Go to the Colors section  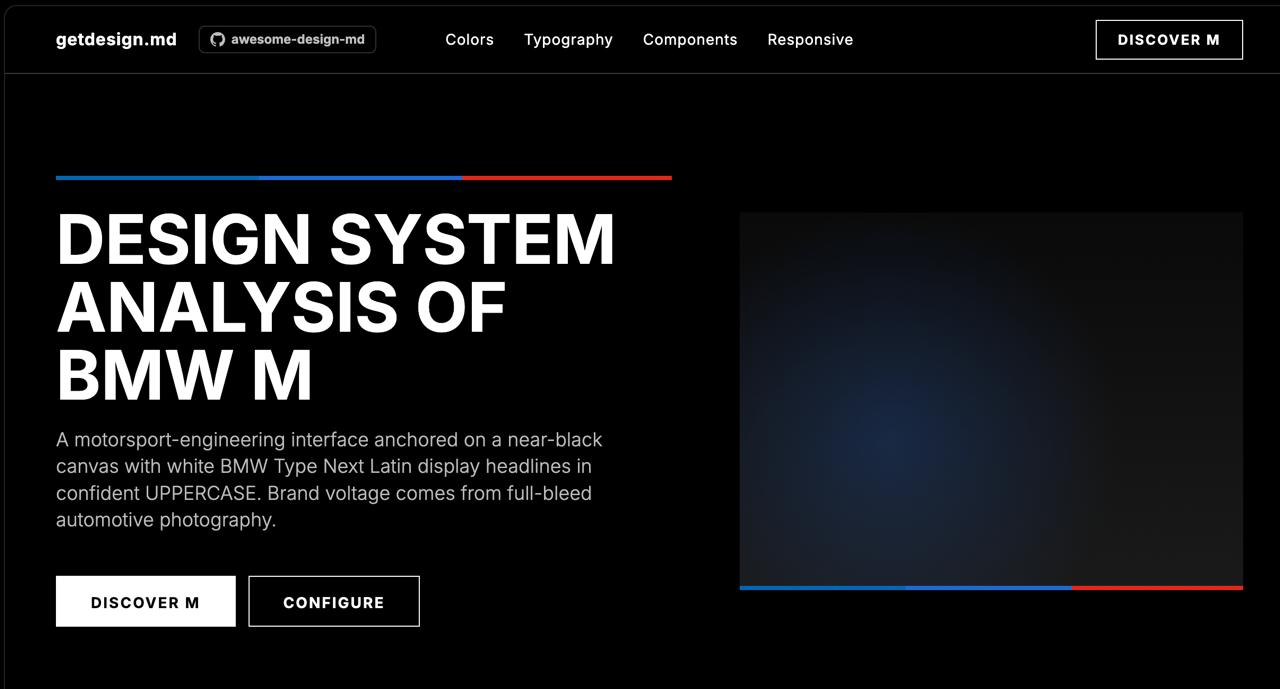[x=469, y=40]
